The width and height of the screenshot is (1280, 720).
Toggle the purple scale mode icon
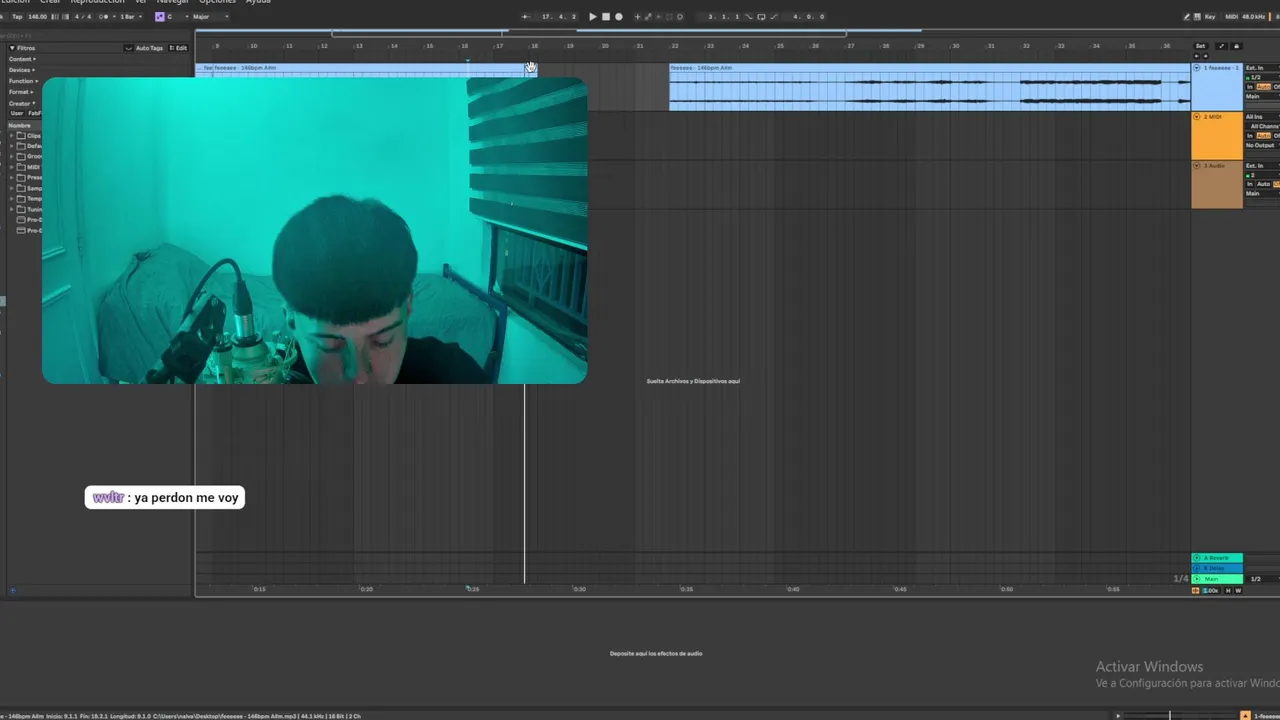click(160, 17)
